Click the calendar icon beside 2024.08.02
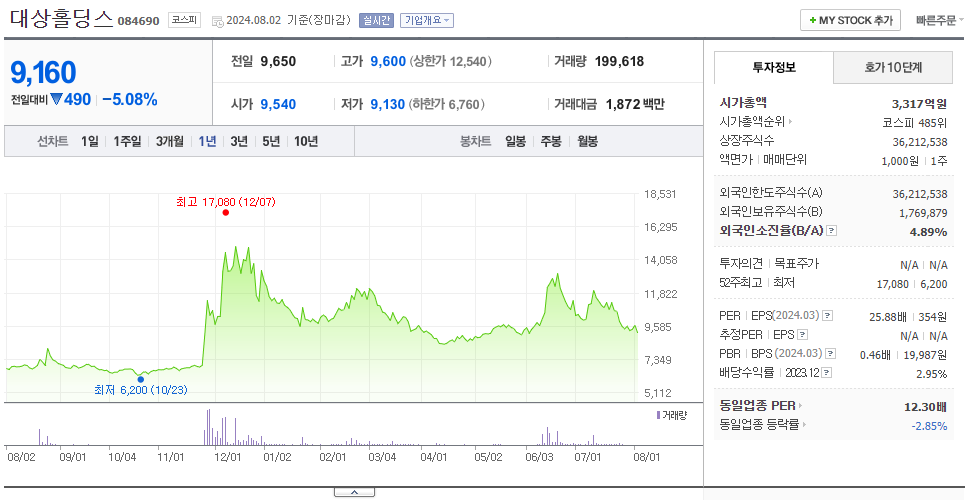 (217, 20)
